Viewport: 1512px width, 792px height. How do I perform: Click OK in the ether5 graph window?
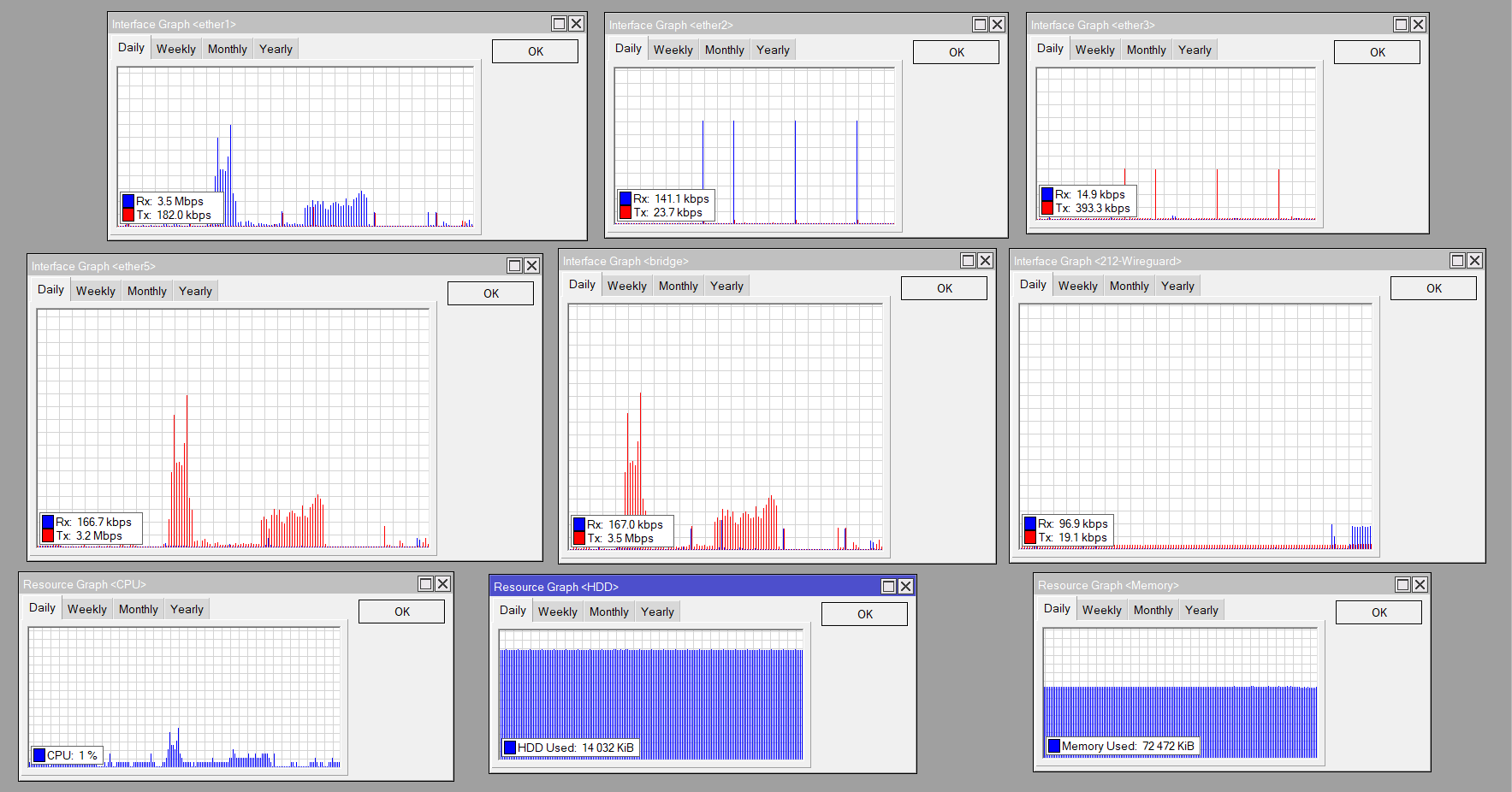(490, 293)
